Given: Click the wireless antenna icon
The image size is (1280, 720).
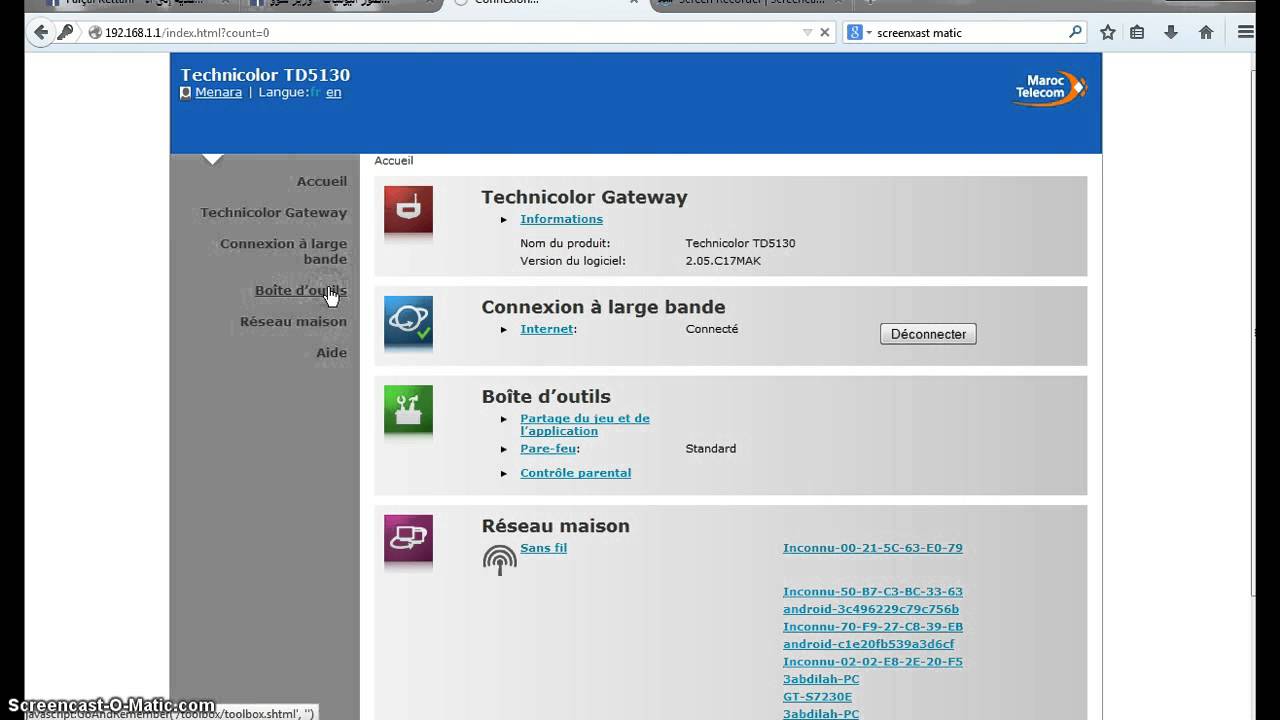Looking at the screenshot, I should 500,559.
